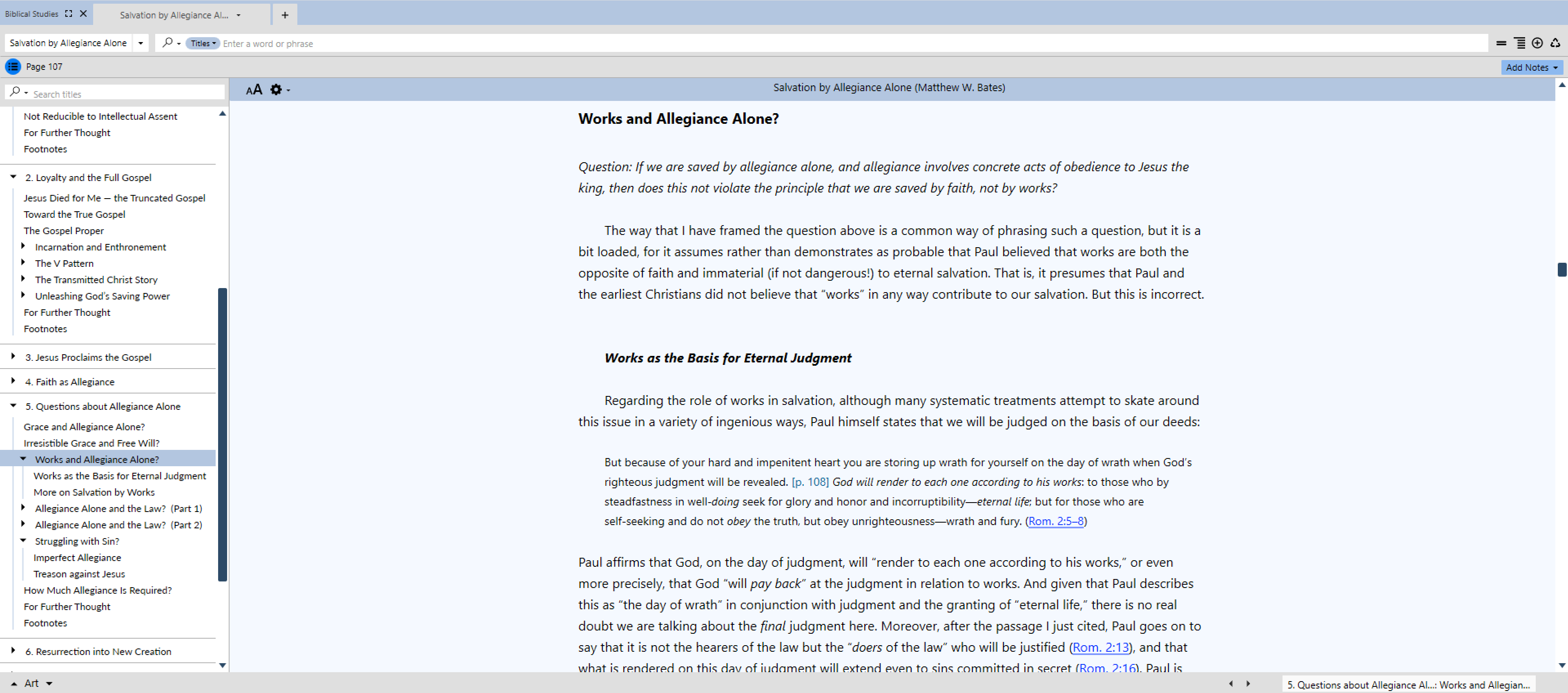Screen dimensions: 1568x693
Task: Collapse Struggling with Sin? section
Action: (x=23, y=540)
